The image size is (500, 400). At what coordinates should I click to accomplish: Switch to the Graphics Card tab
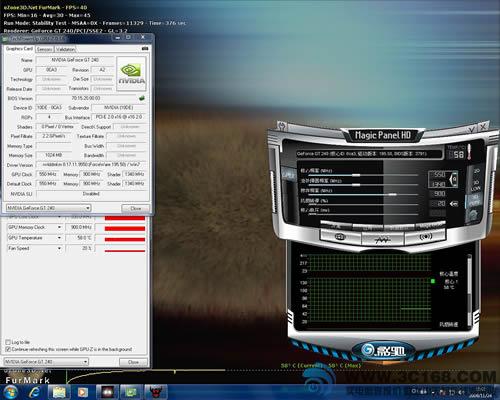(19, 49)
